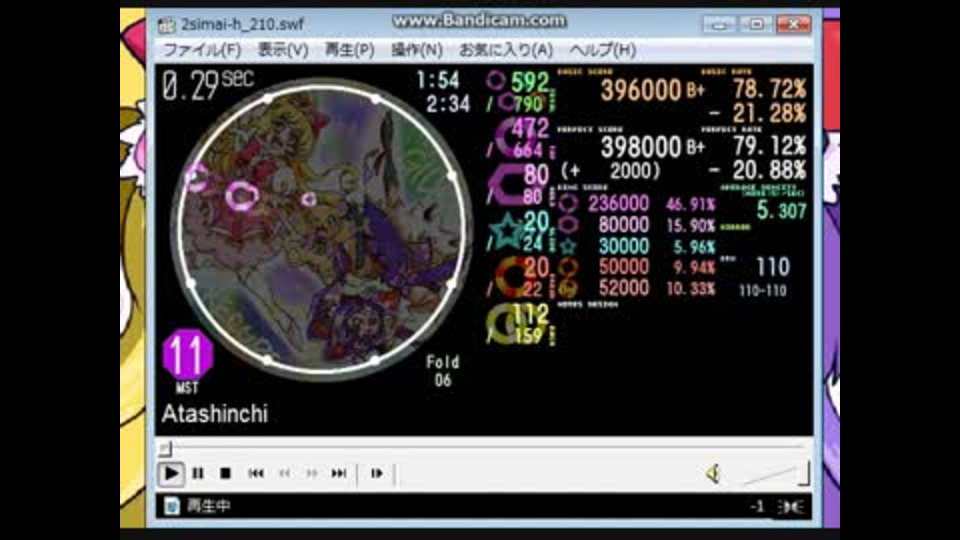Click the perfect score 398000
The image size is (960, 540).
[641, 147]
